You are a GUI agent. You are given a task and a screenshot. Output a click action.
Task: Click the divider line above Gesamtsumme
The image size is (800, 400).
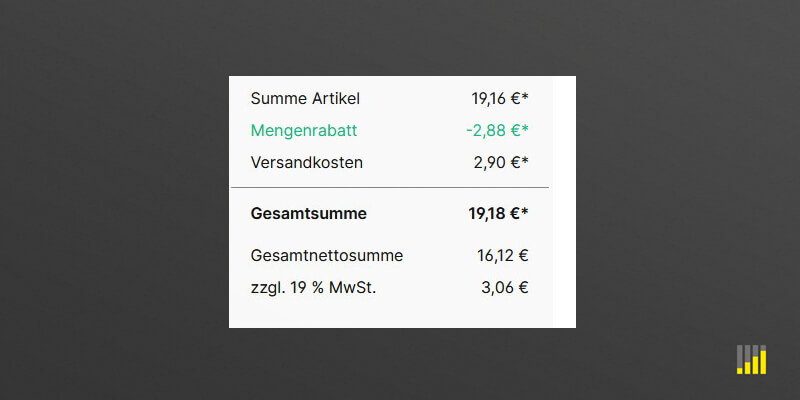point(390,187)
